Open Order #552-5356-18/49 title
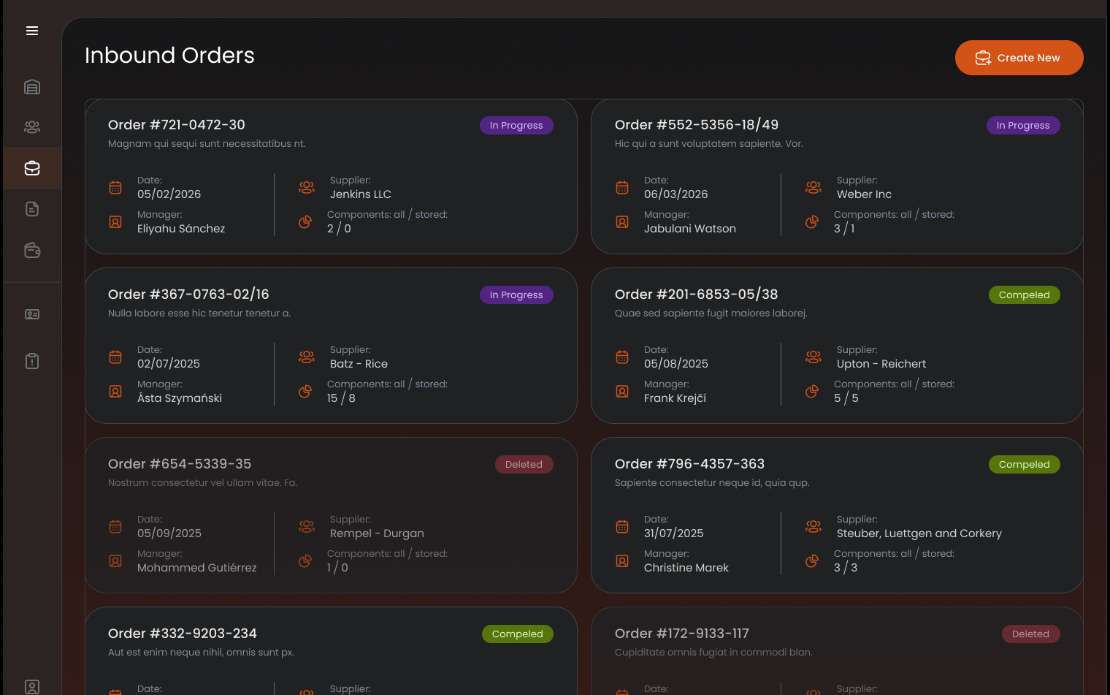Image resolution: width=1110 pixels, height=695 pixels. coord(697,125)
